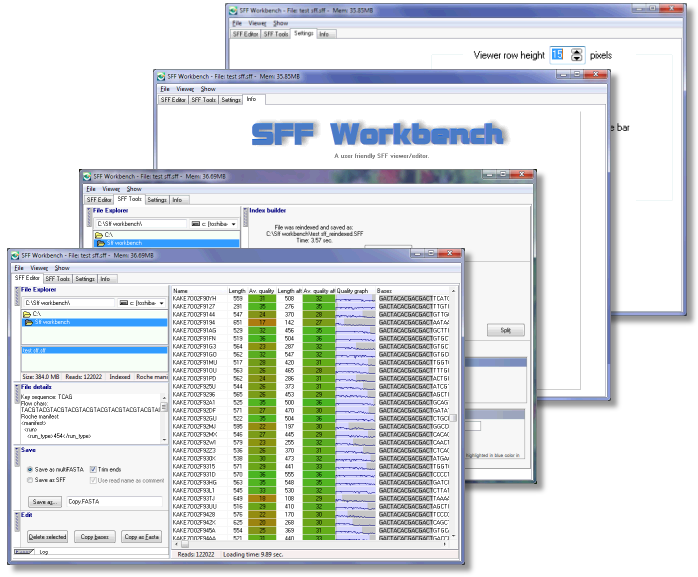Click the Copy as Fasta button
This screenshot has height=577, width=698.
point(142,537)
